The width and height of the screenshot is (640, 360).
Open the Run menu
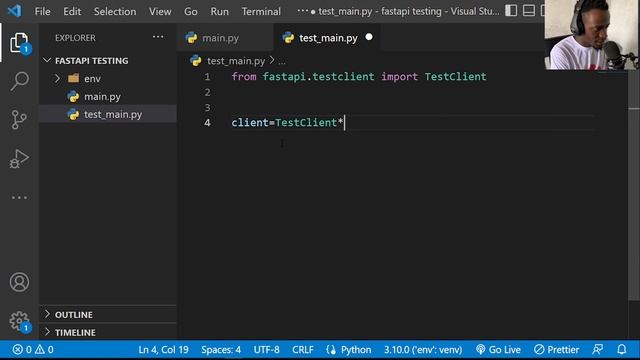(x=220, y=11)
